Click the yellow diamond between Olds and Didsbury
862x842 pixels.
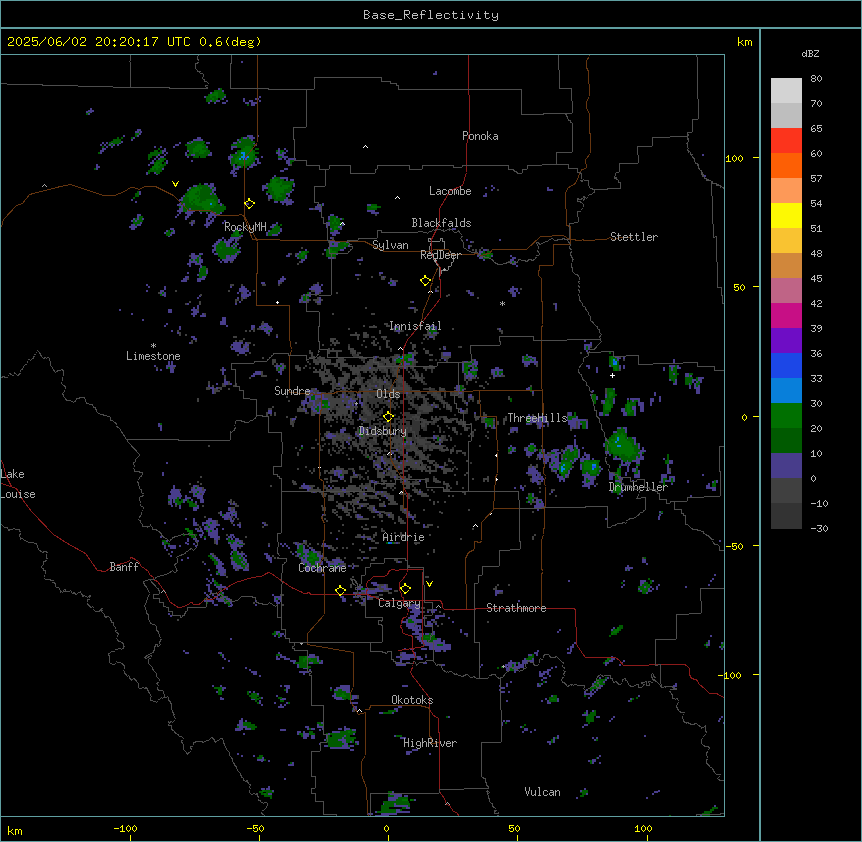(388, 417)
